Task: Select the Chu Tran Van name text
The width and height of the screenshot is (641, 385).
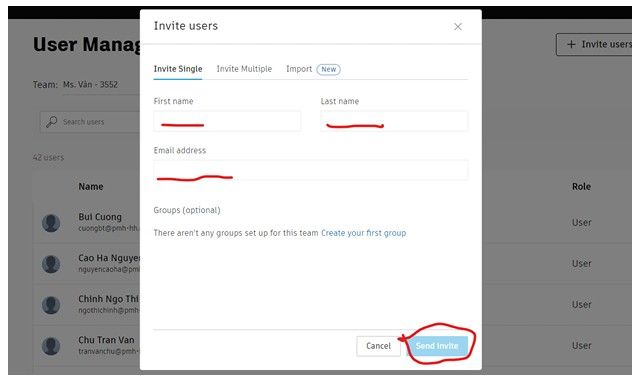Action: [106, 340]
